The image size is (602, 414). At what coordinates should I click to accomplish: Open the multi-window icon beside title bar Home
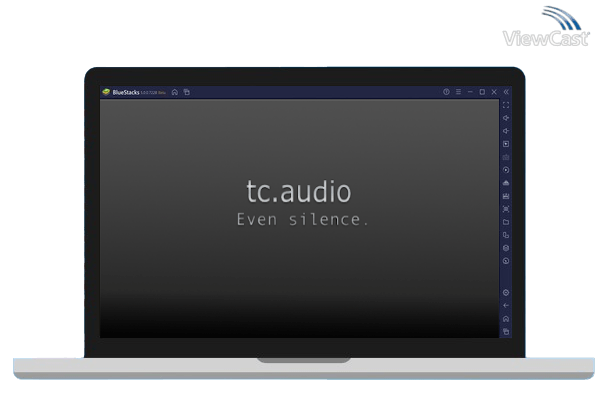[187, 92]
